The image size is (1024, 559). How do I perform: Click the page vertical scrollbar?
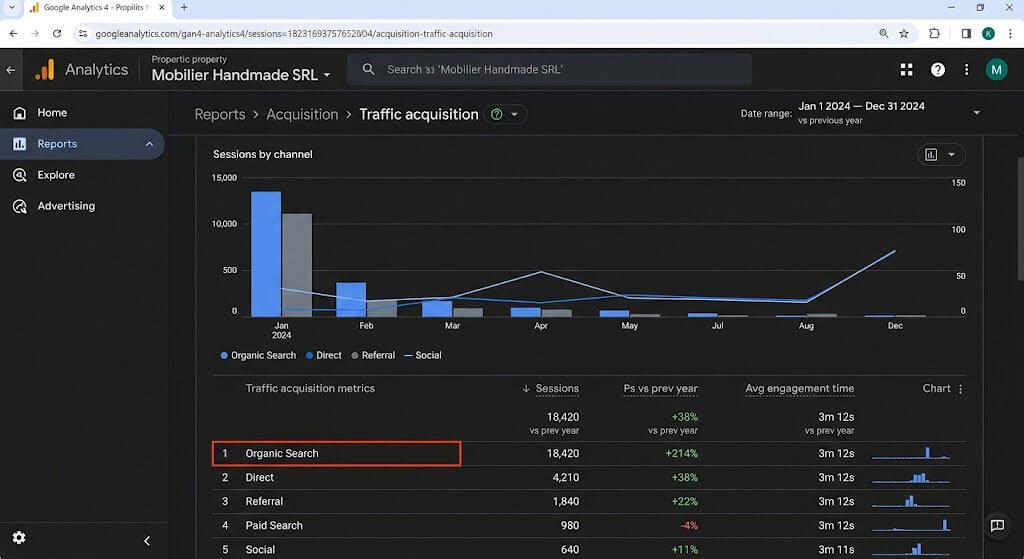click(x=1020, y=219)
